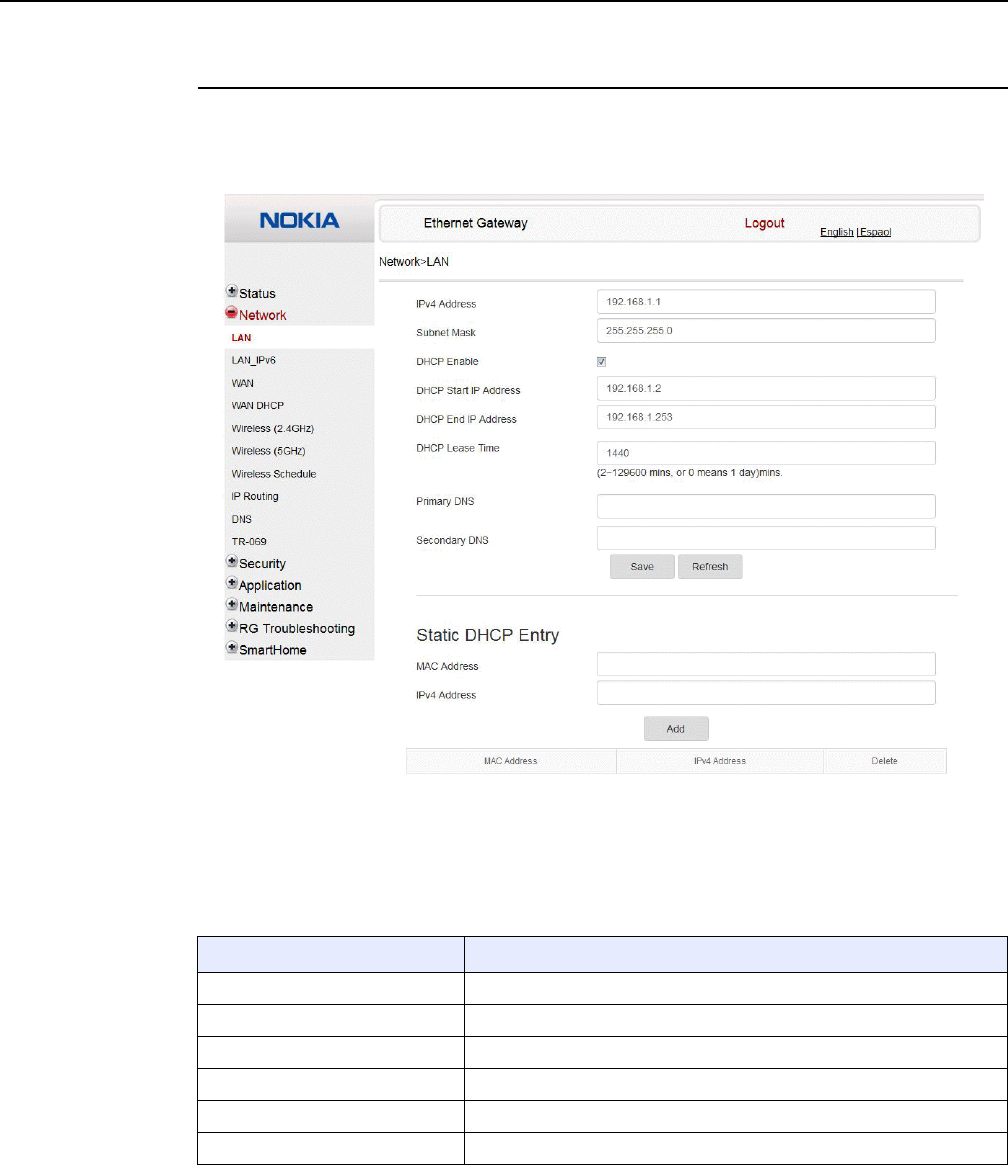Open Wireless (2.4GHz) settings
This screenshot has width=1008, height=1165.
click(x=273, y=429)
